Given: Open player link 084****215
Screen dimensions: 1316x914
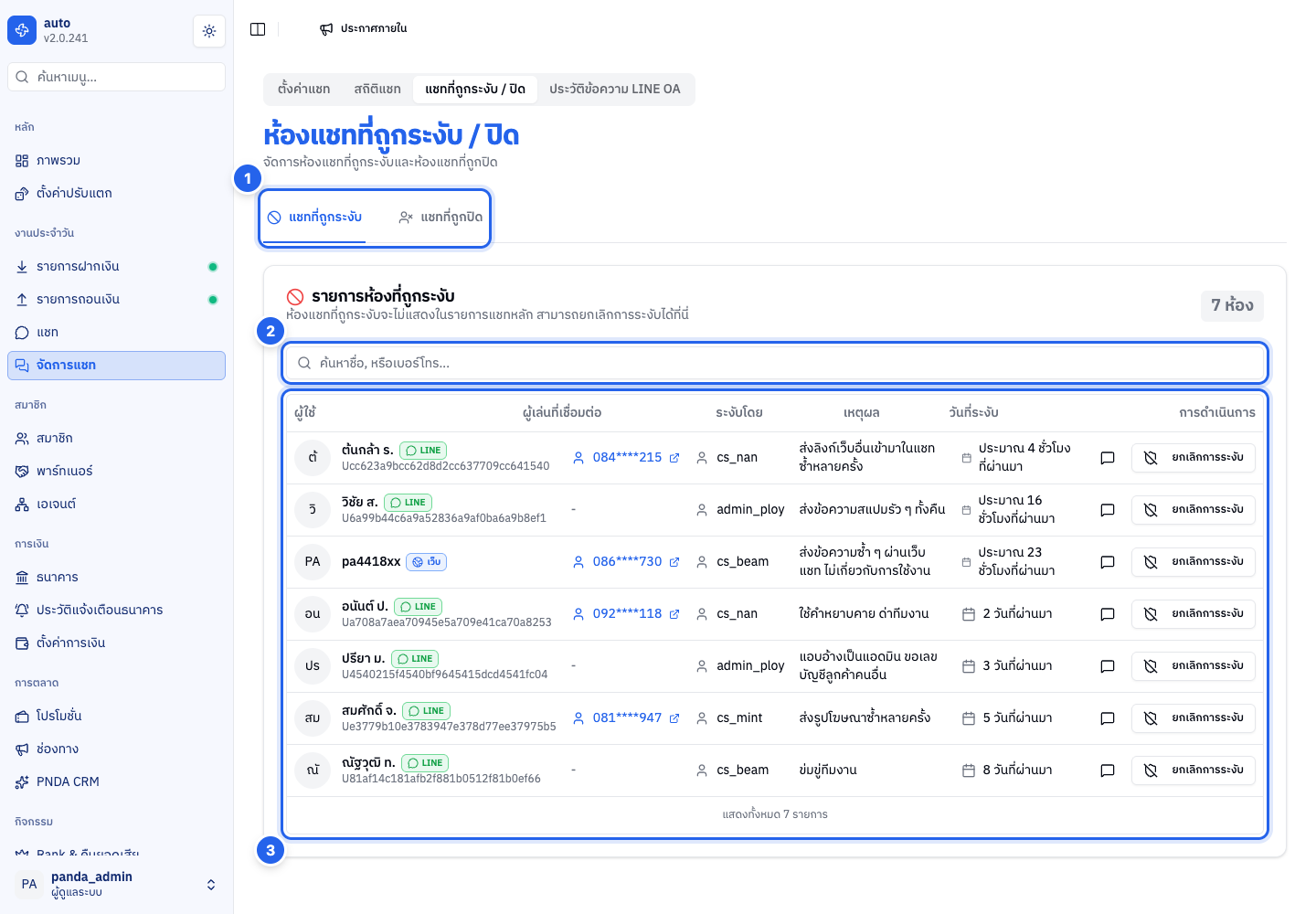Looking at the screenshot, I should pos(627,458).
